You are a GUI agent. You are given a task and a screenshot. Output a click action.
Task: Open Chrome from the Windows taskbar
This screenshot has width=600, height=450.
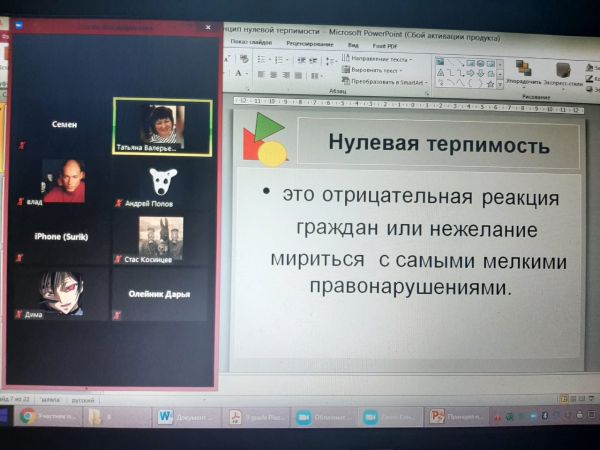[27, 416]
